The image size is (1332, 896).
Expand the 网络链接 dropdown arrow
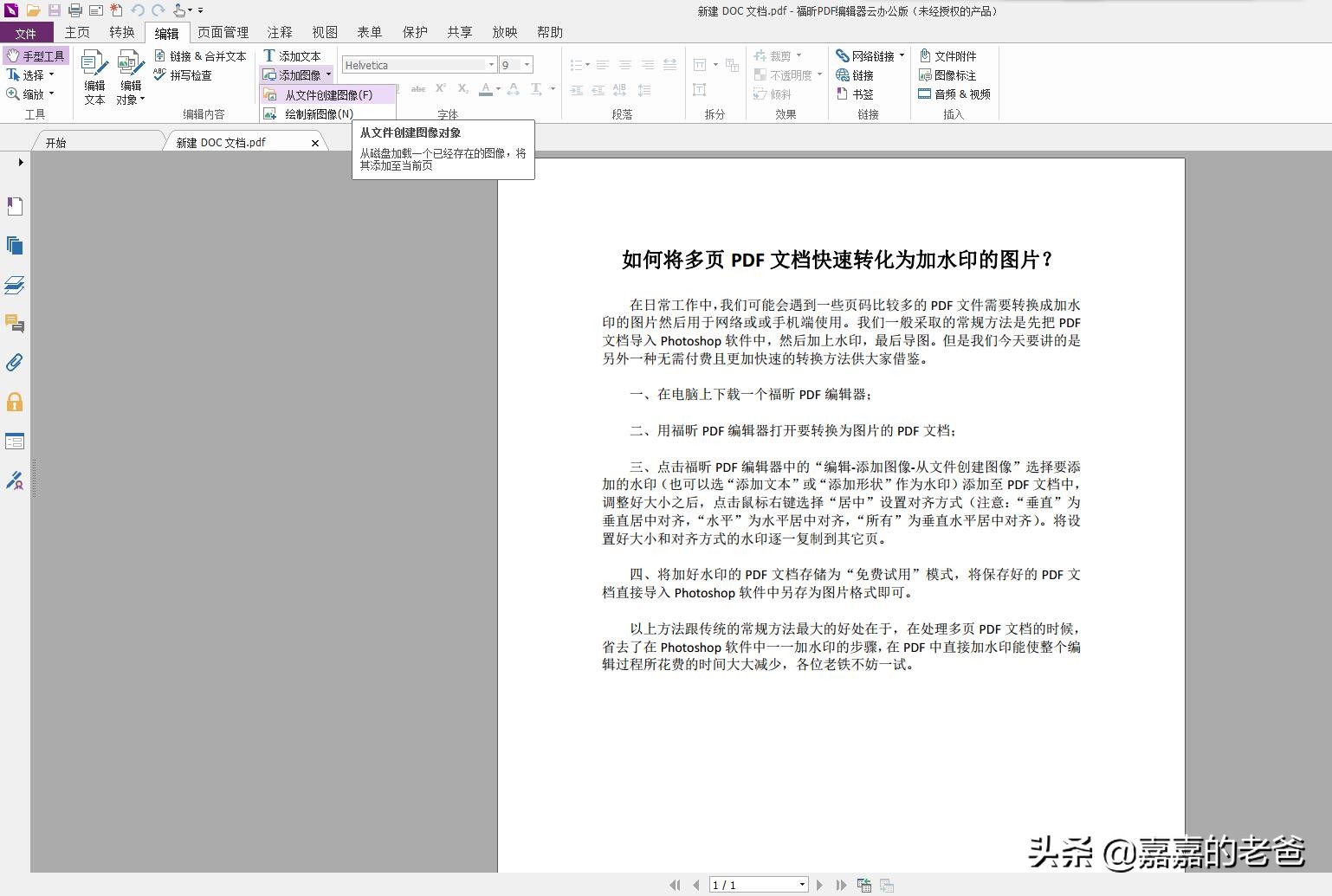[x=902, y=55]
